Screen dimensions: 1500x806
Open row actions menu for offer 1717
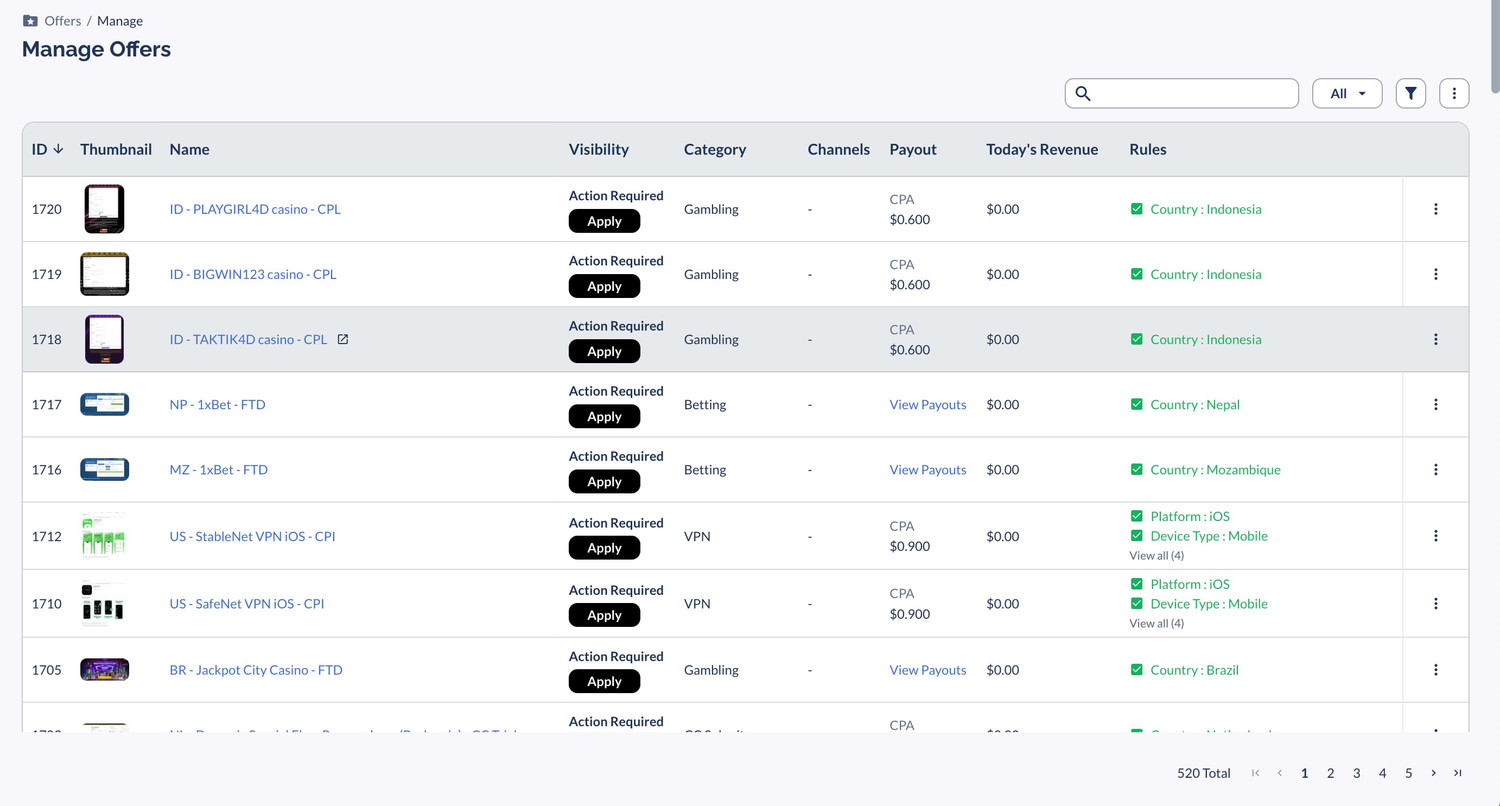pyautogui.click(x=1436, y=404)
